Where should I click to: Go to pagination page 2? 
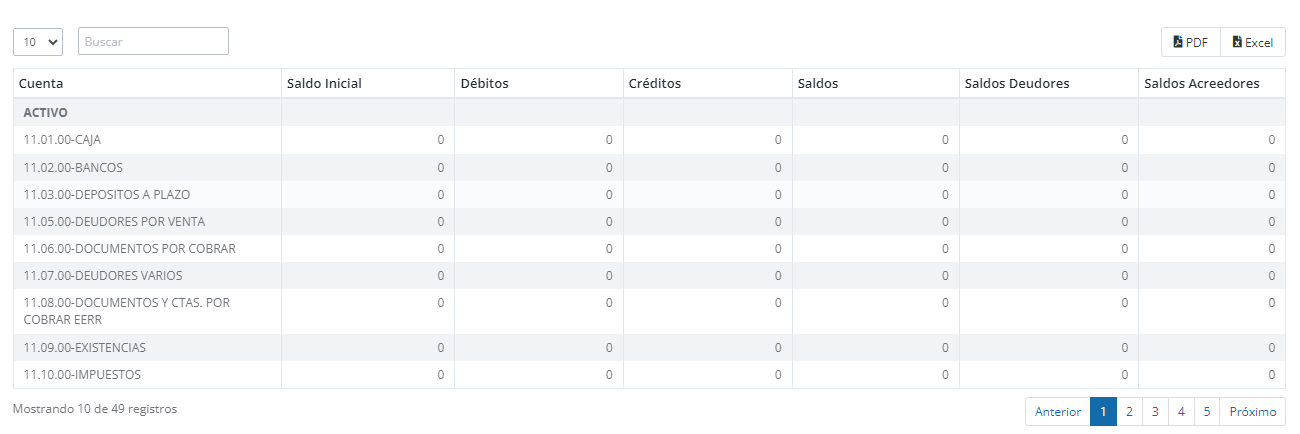(x=1129, y=412)
